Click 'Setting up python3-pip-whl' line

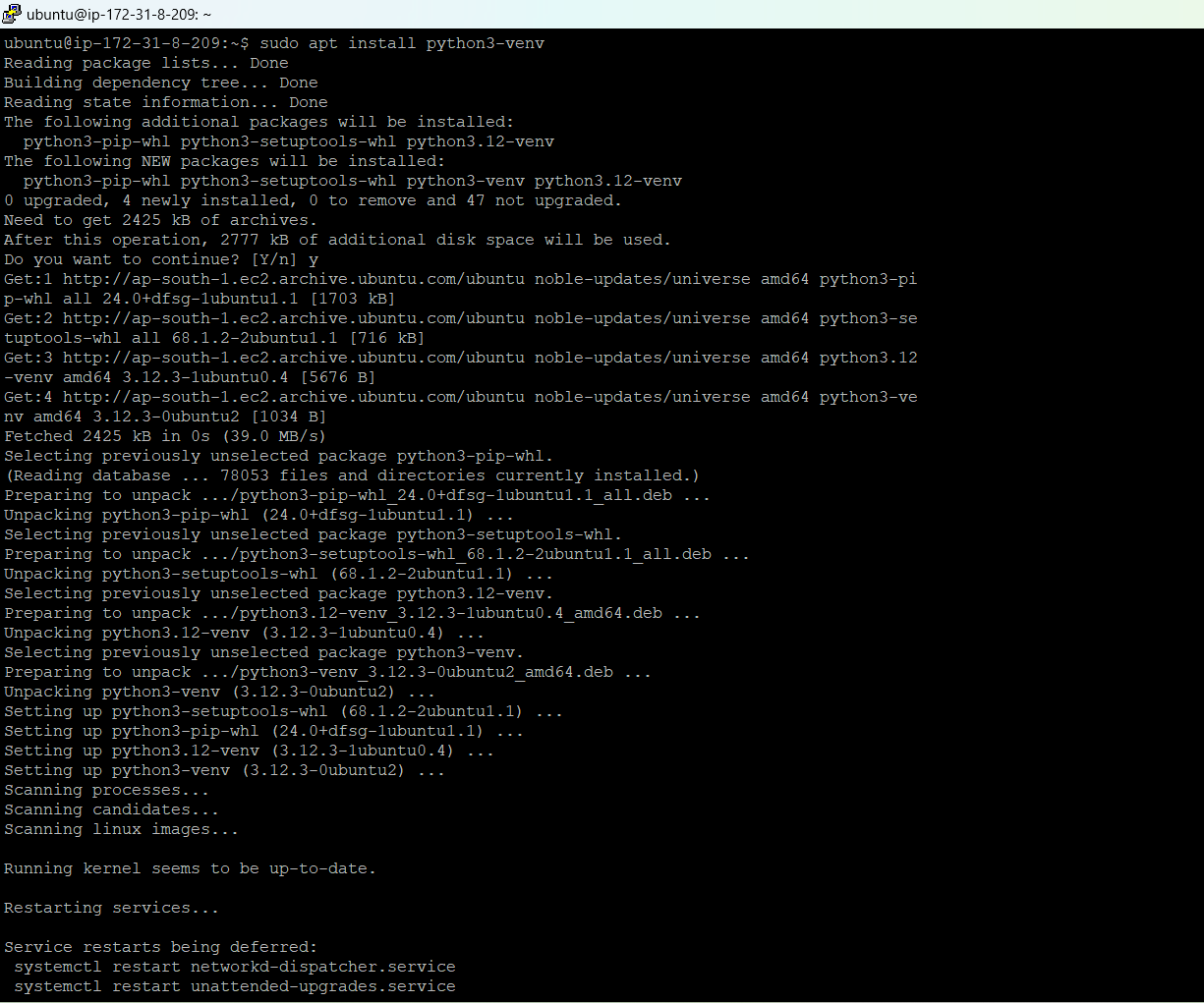[263, 731]
